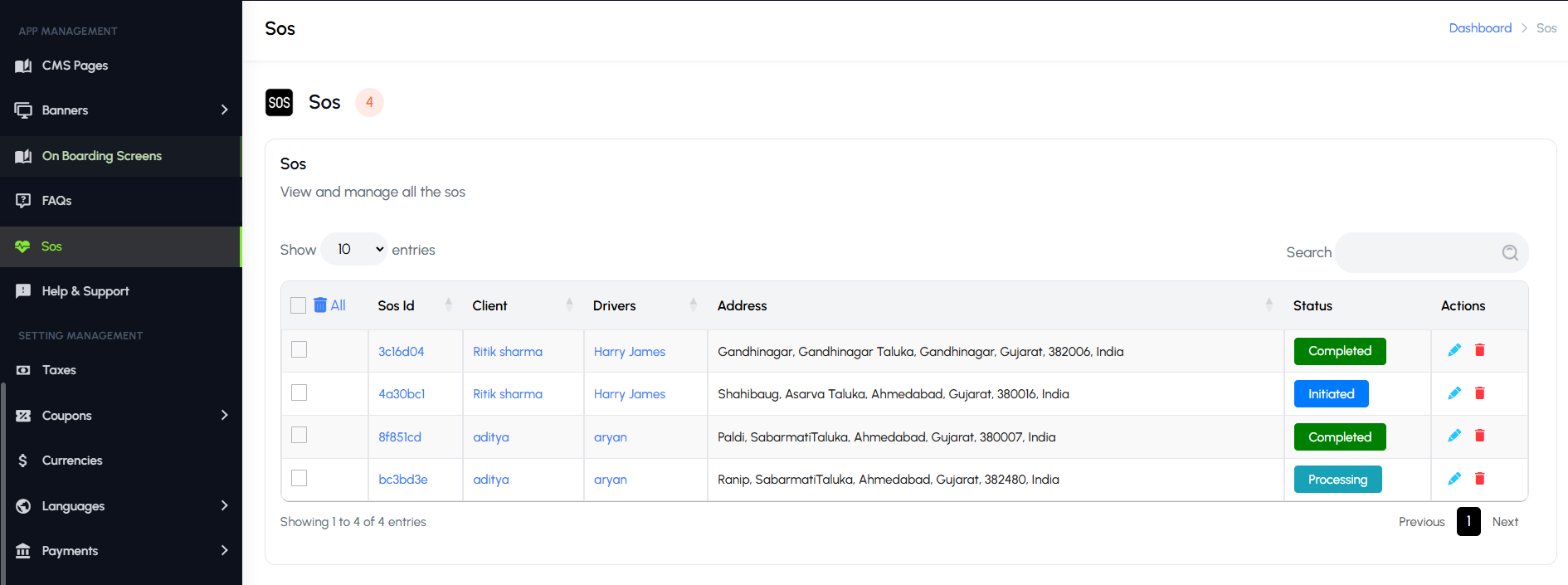
Task: Delete the Sos entry 4a30bc1 via trash icon
Action: (x=1479, y=393)
